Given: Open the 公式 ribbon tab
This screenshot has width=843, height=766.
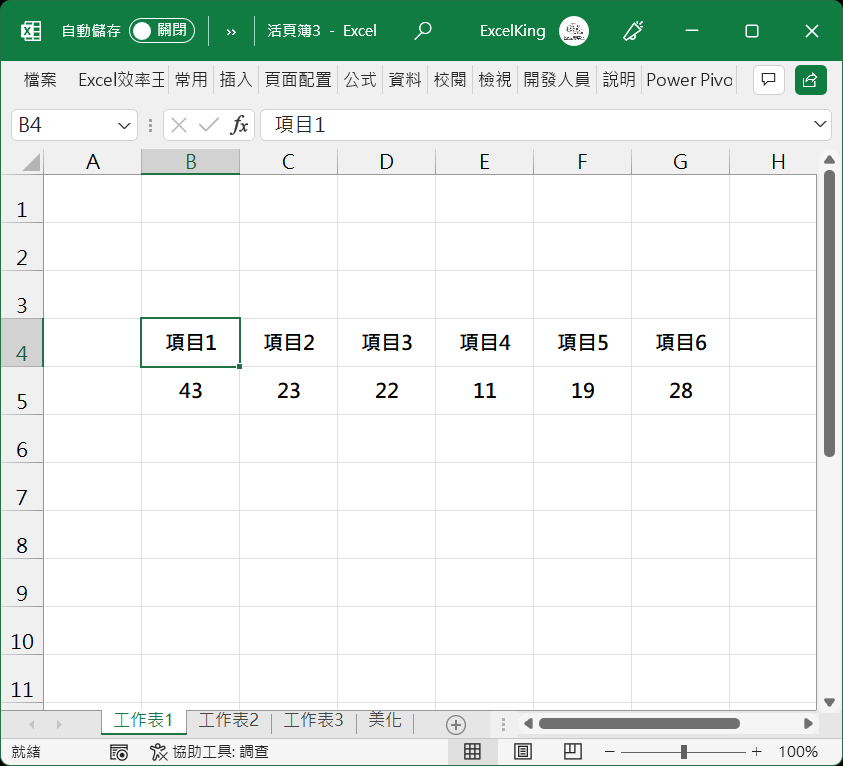Looking at the screenshot, I should click(x=360, y=80).
